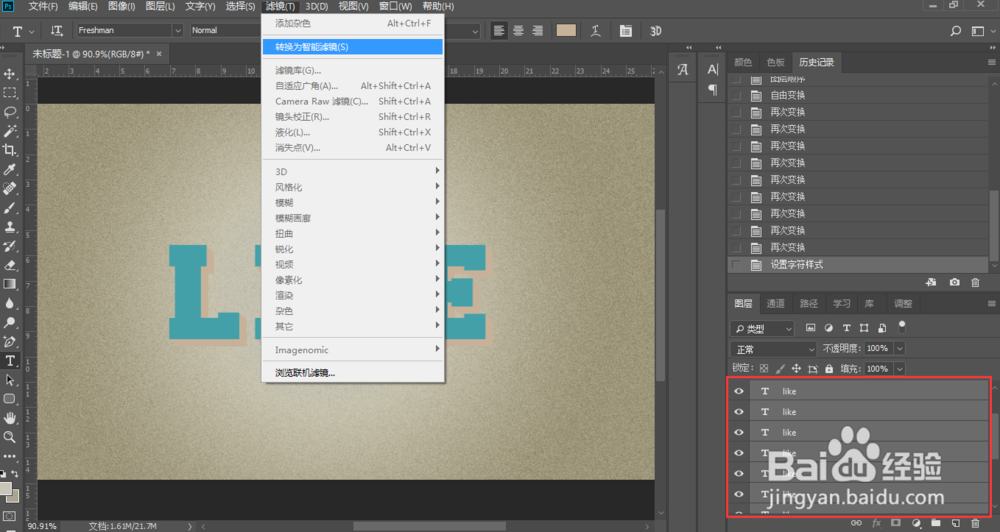Select the Rectangular Marquee tool

click(10, 93)
